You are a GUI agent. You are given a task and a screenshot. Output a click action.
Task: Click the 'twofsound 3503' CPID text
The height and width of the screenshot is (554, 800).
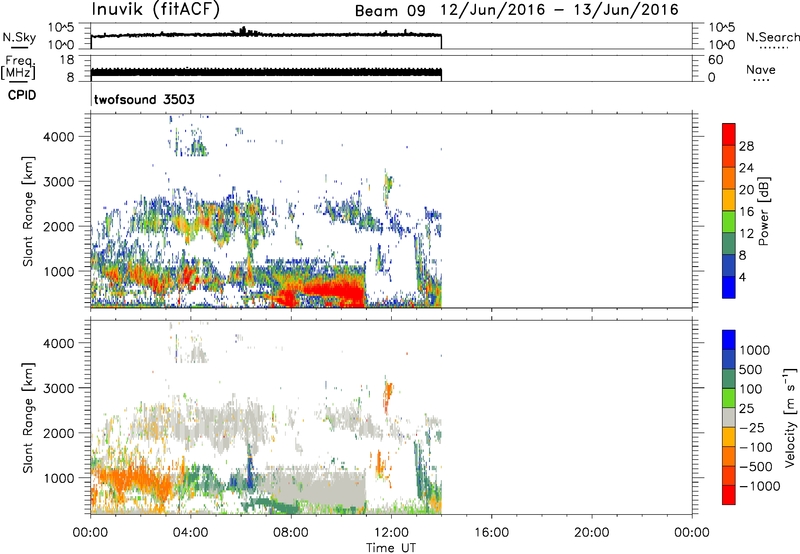coord(144,99)
